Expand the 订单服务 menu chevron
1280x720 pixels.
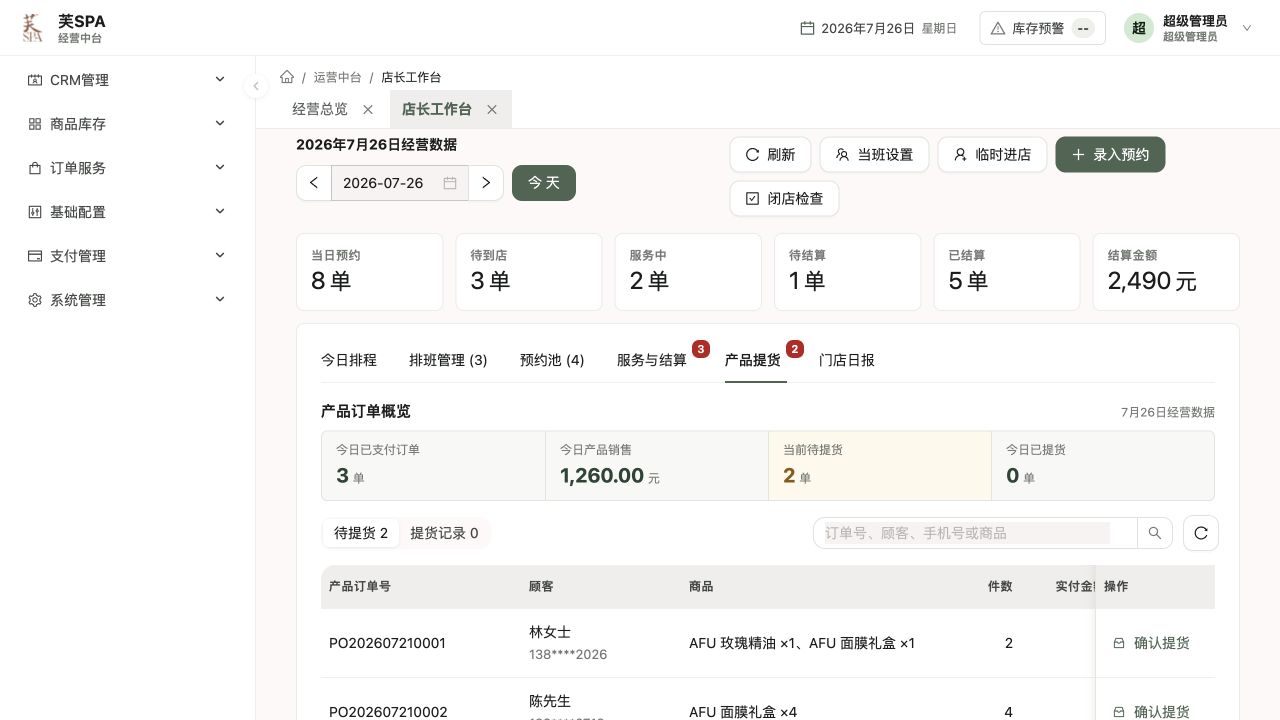[x=220, y=167]
